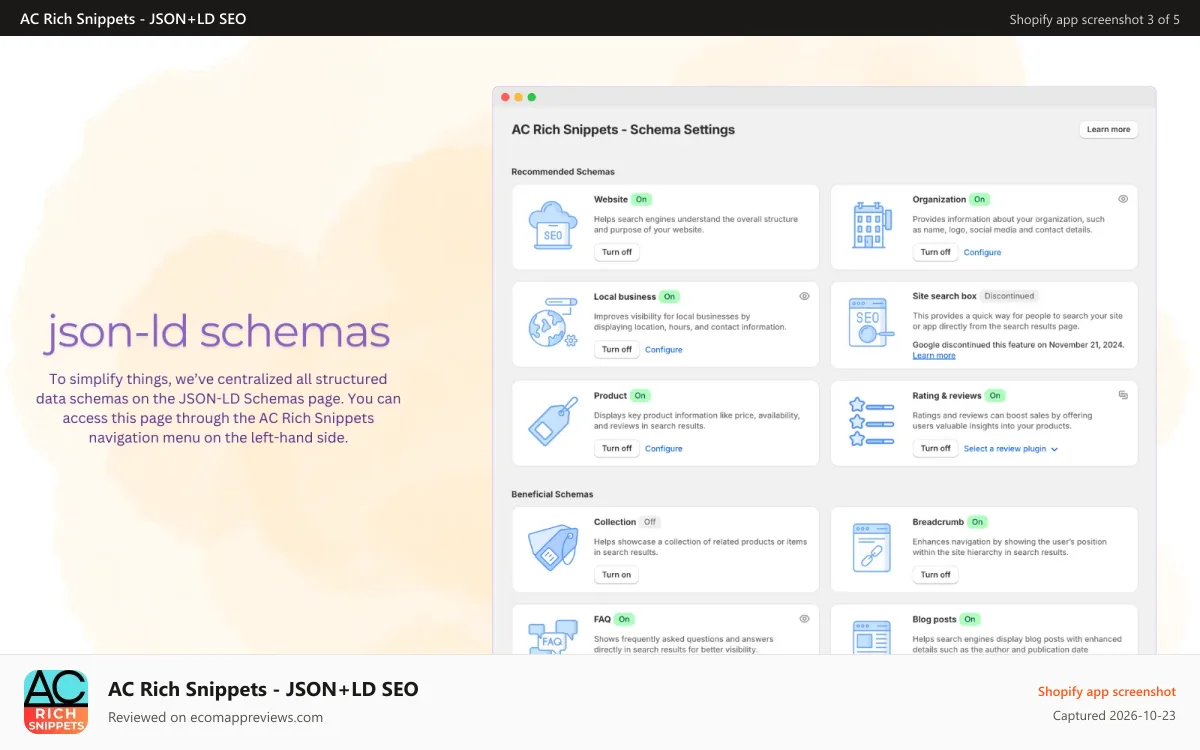Click the Organization building icon
Screen dimensions: 1200x750
[x=872, y=226]
